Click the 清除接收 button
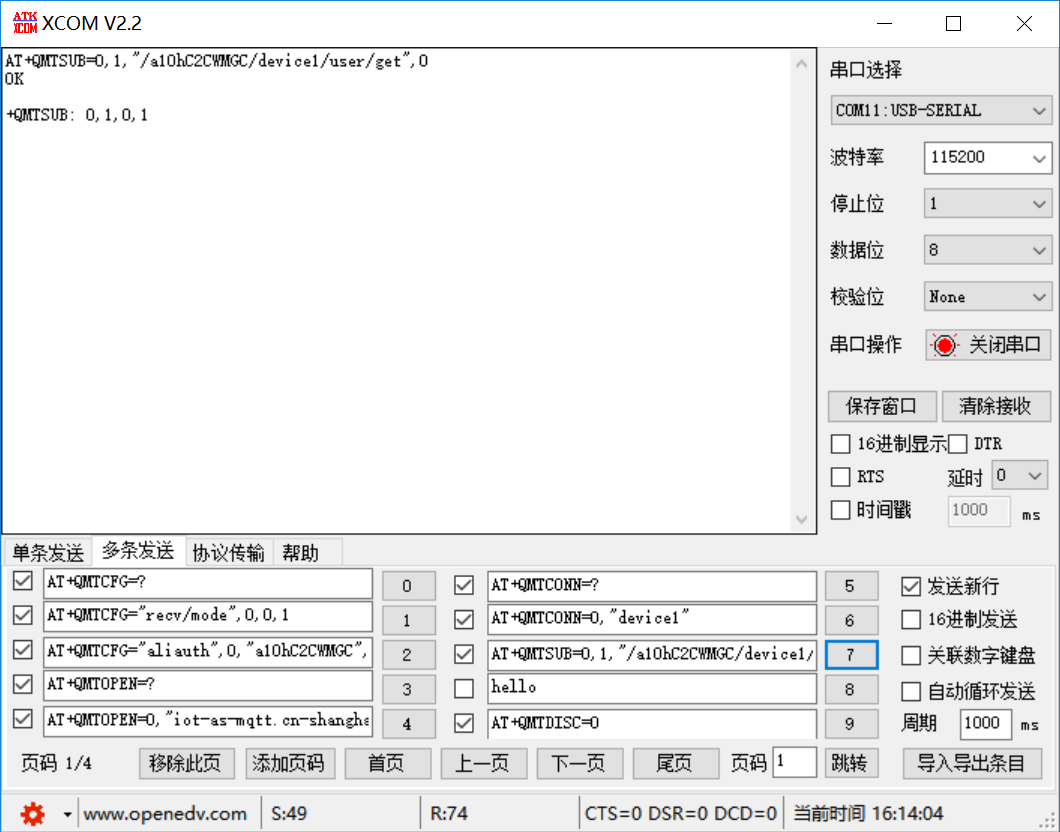 point(996,406)
